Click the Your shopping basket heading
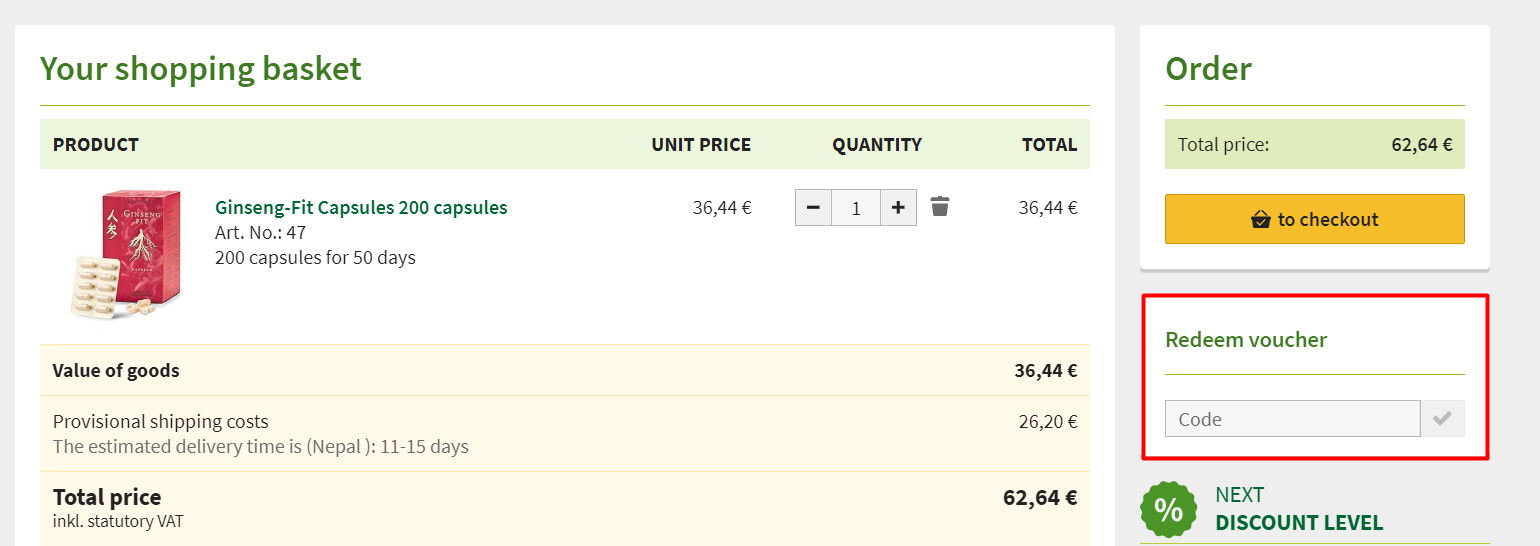This screenshot has width=1540, height=546. pyautogui.click(x=201, y=69)
